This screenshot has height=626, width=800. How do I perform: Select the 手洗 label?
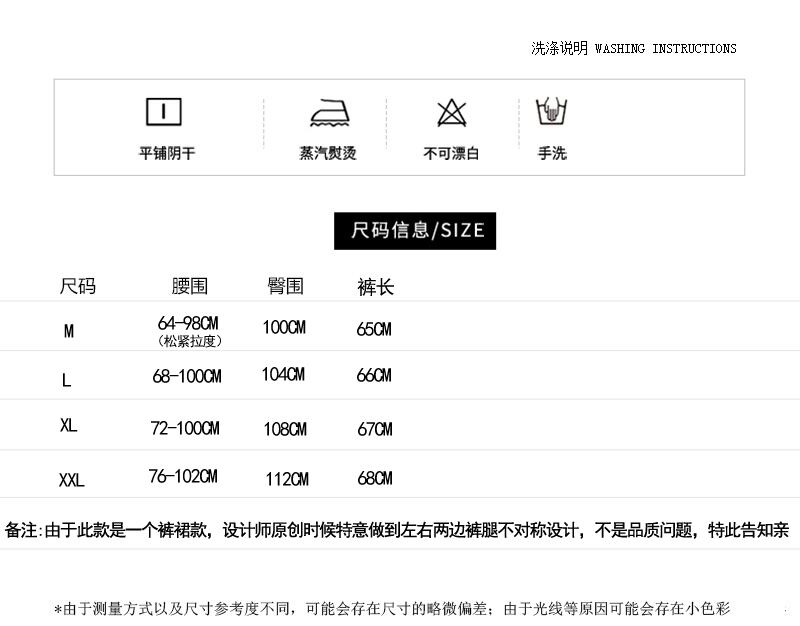click(552, 153)
